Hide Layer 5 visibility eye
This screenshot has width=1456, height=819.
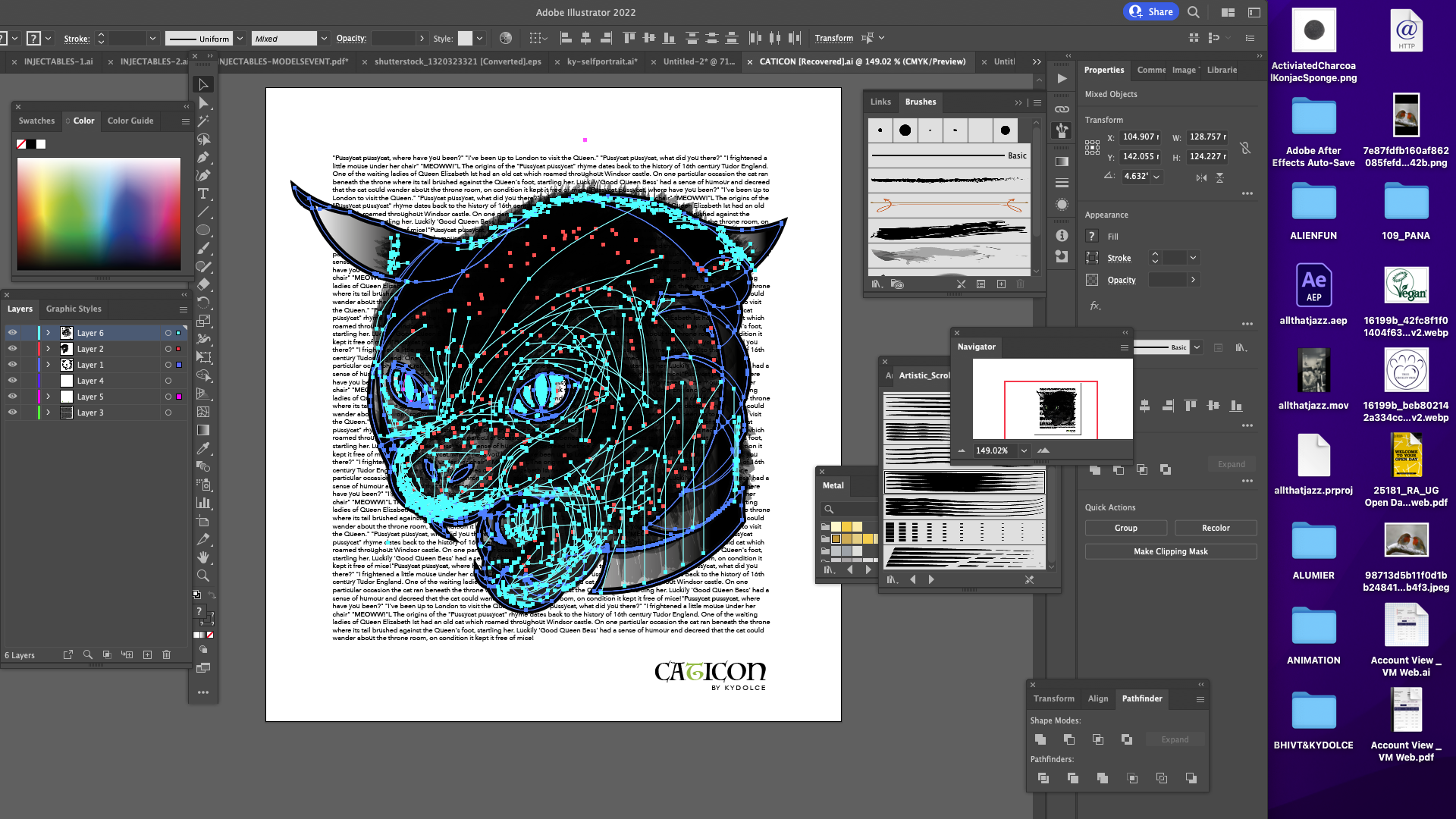tap(12, 397)
